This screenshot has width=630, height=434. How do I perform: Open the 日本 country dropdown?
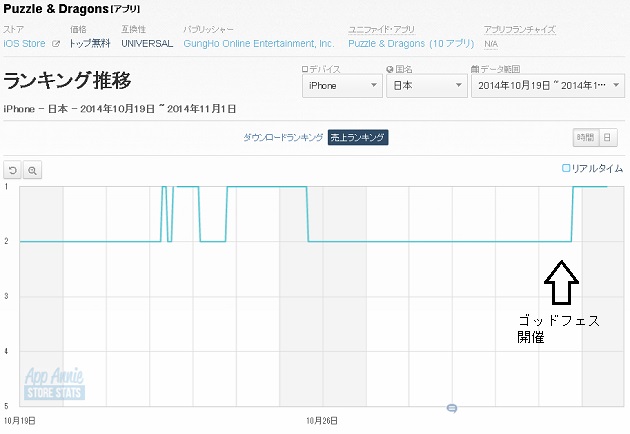(x=427, y=86)
